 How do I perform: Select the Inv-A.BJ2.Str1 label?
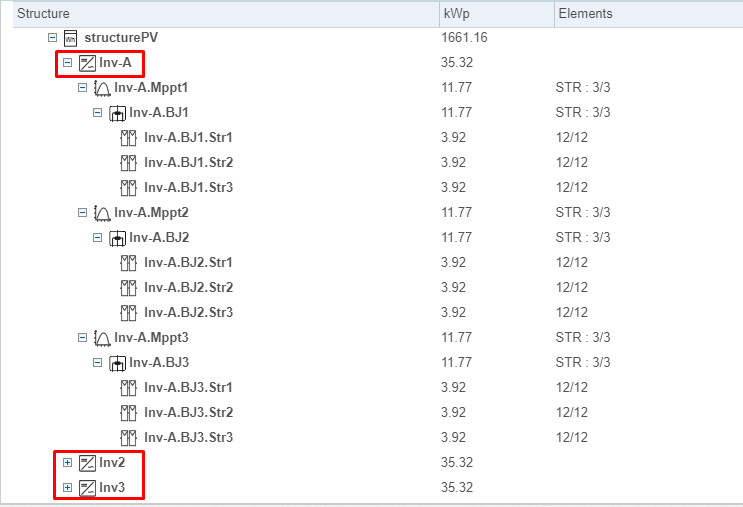click(x=188, y=263)
